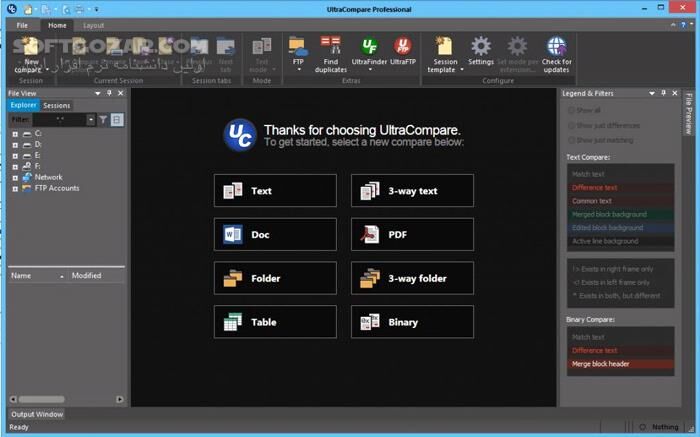The width and height of the screenshot is (700, 437).
Task: Open the Output Window tab
Action: tap(37, 414)
